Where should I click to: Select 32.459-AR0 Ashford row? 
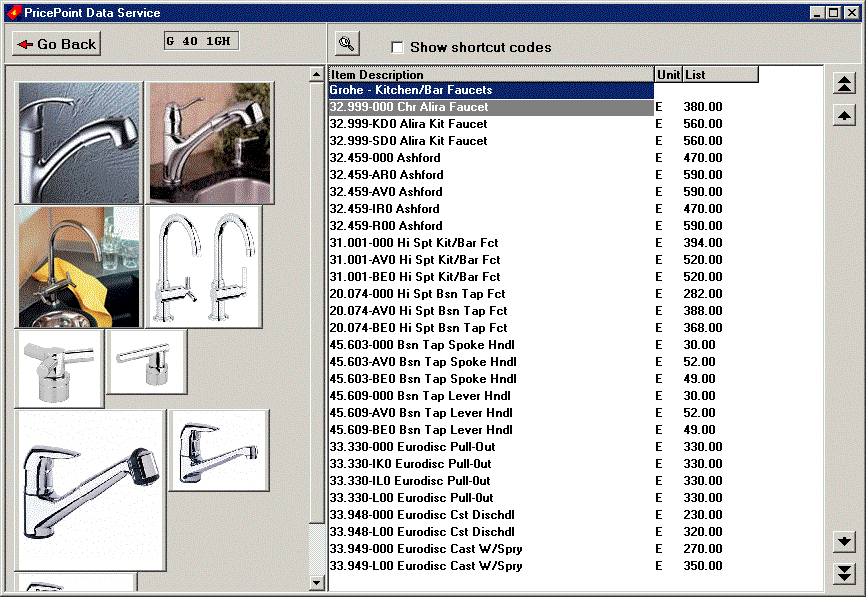(x=491, y=175)
